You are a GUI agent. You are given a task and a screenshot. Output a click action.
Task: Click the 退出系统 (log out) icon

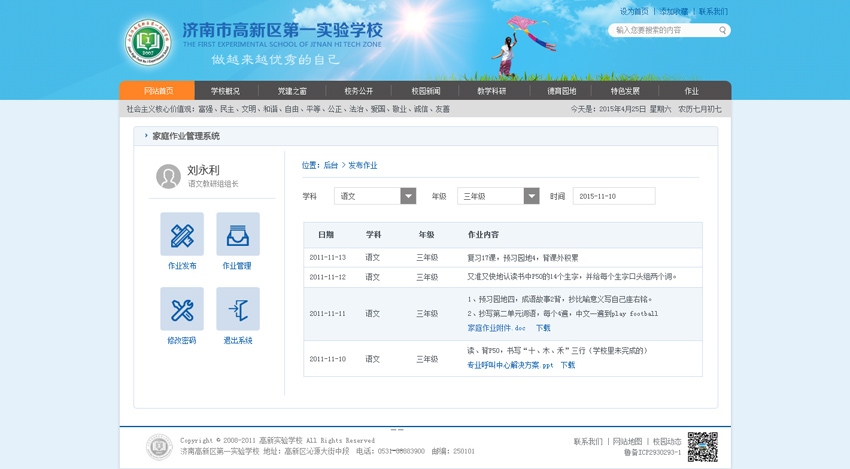[x=237, y=309]
